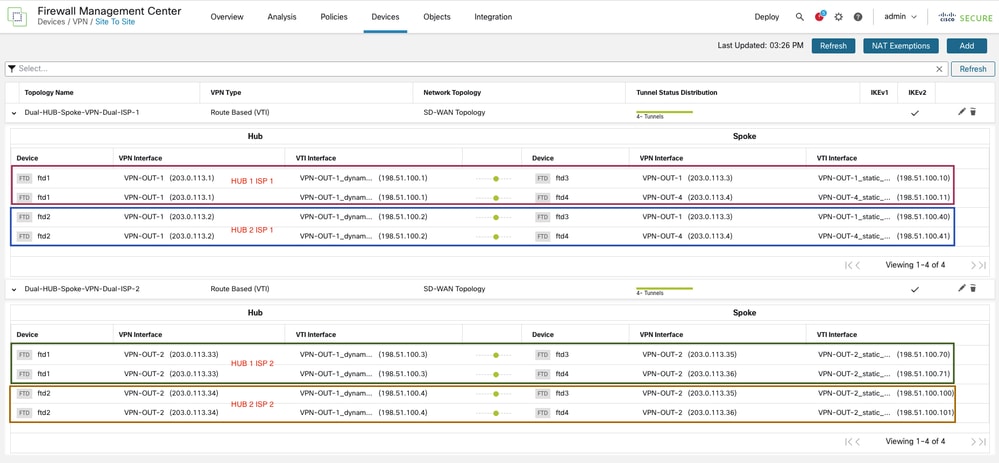This screenshot has width=999, height=463.
Task: Edit Dual-HUB-Spoke-VPN-Dual-ISP-2 topology with pencil icon
Action: 961,288
